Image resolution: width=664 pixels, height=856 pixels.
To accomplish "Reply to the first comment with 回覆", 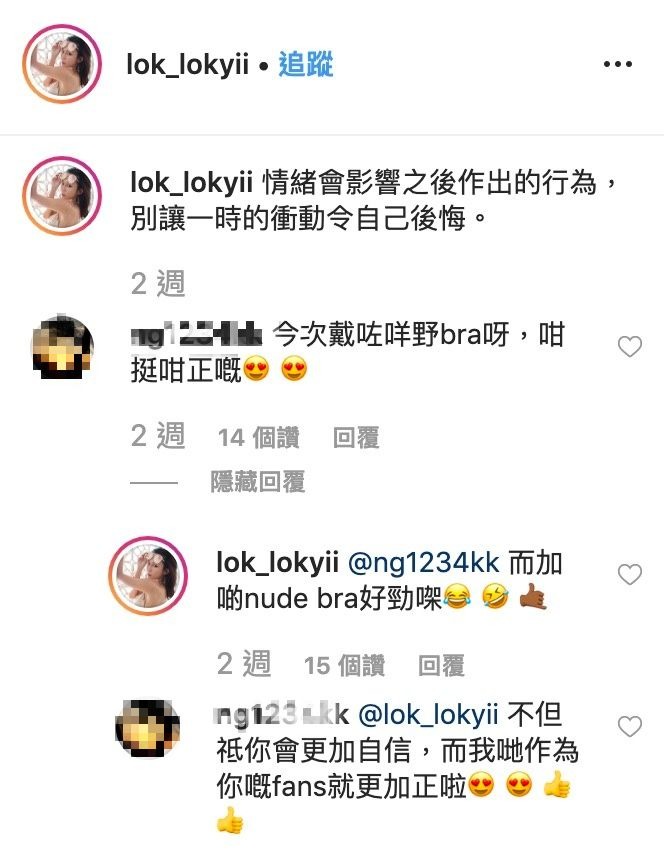I will point(356,438).
